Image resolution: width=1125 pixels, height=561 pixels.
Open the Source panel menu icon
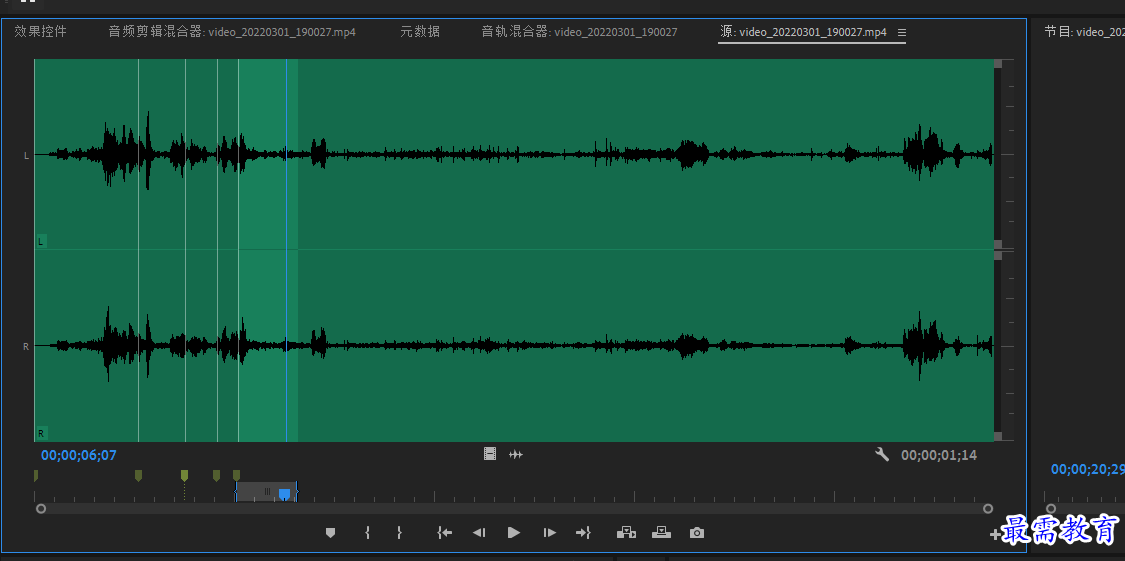(902, 32)
